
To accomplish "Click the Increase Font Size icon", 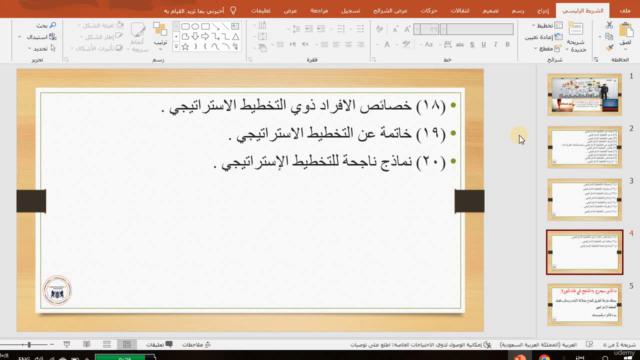I will coord(407,29).
